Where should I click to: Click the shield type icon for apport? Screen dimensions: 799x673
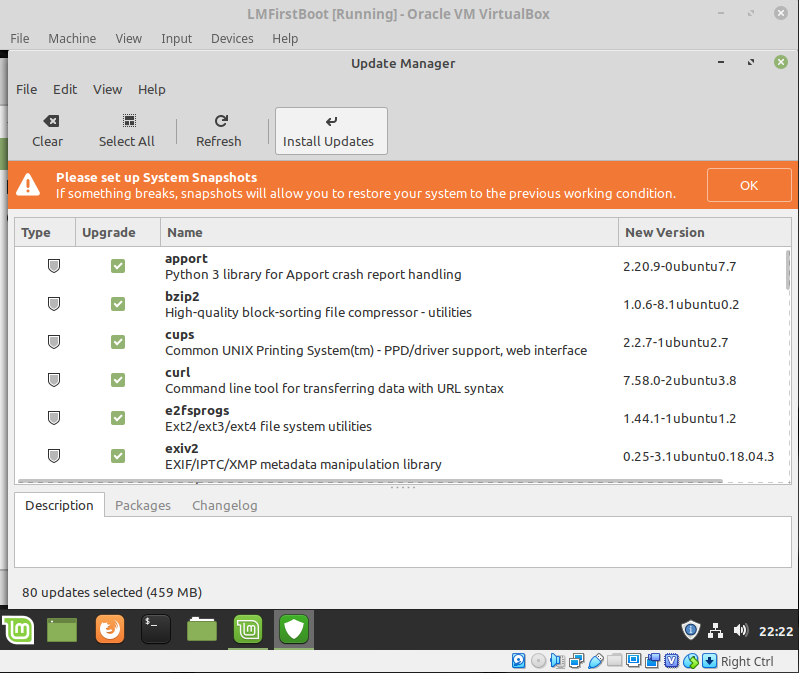coord(54,266)
